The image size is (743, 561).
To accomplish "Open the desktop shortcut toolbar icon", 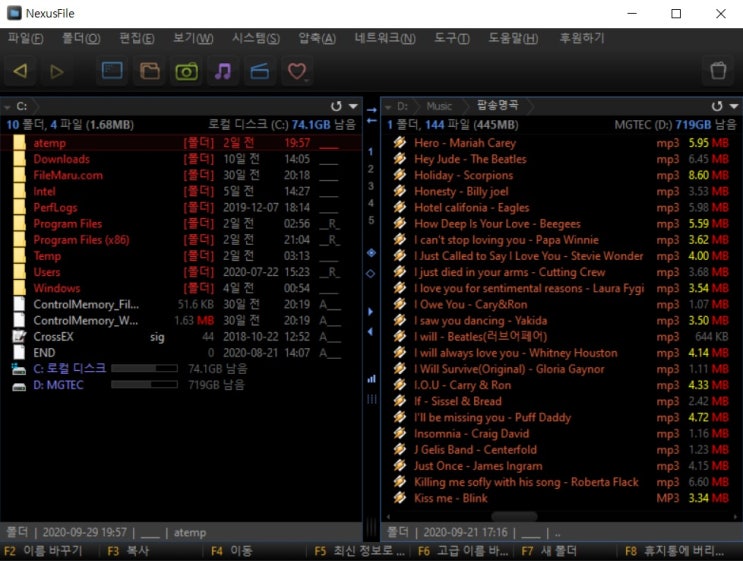I will [112, 71].
